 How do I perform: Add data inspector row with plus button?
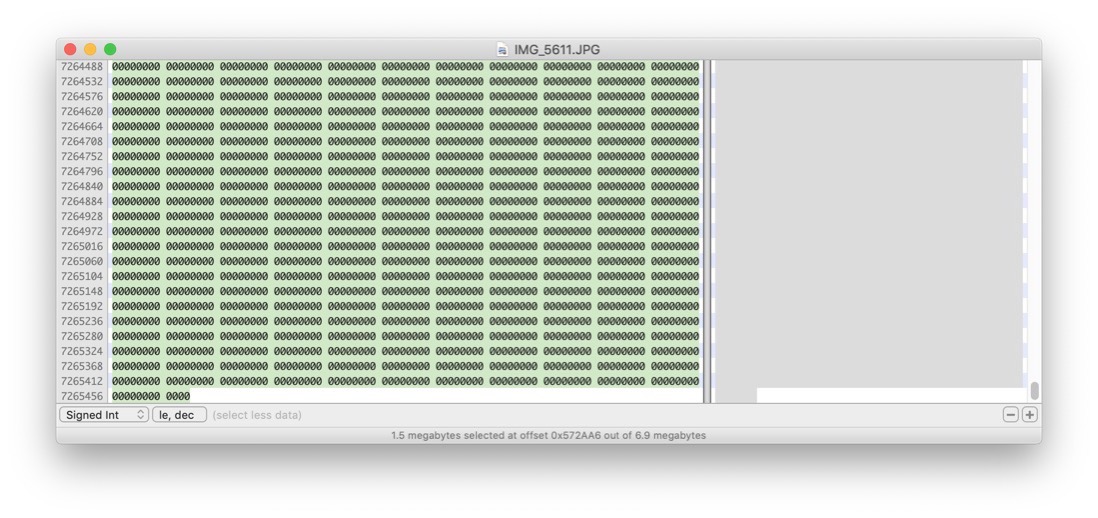(x=1029, y=415)
